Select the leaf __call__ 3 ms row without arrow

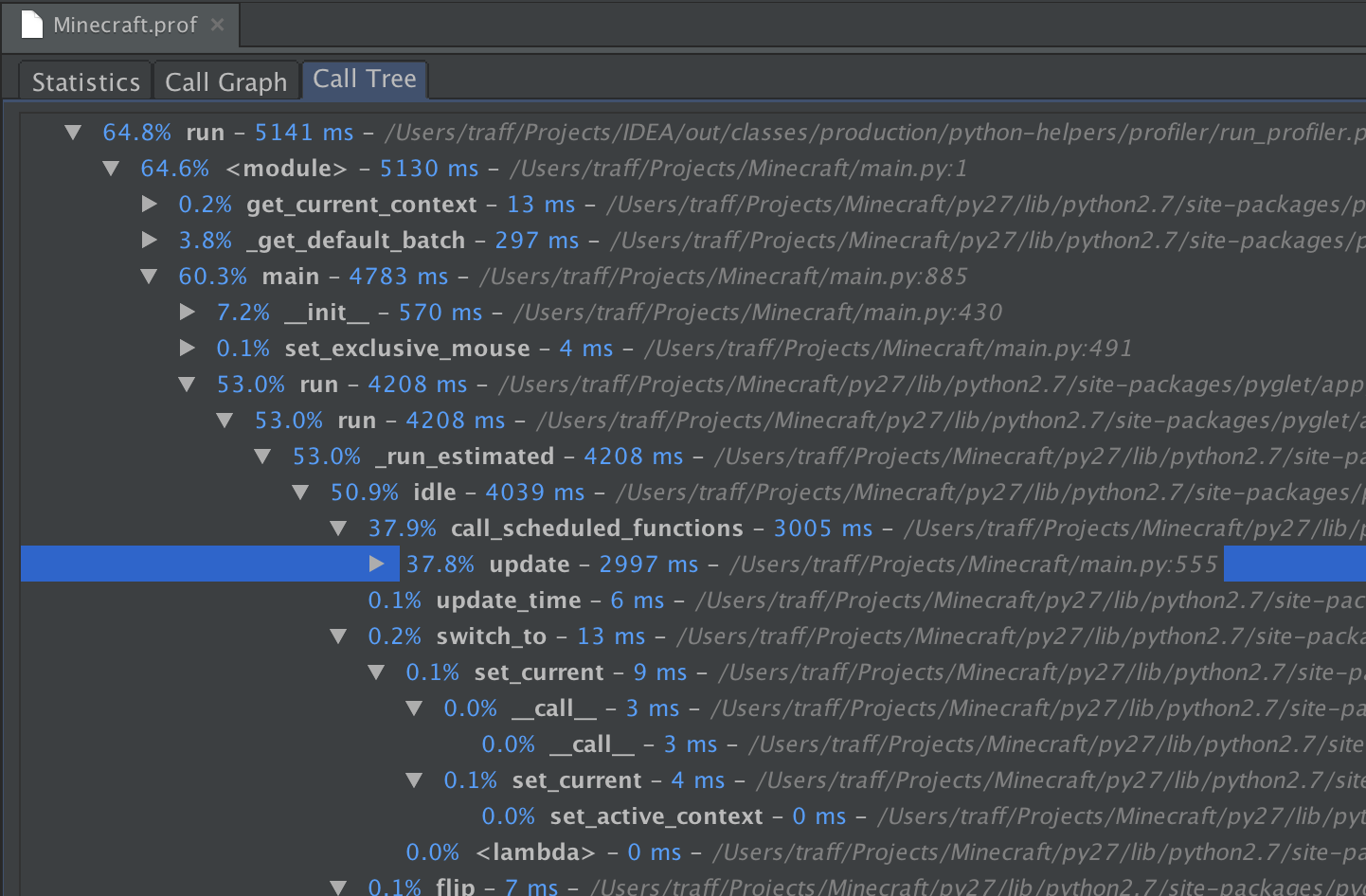[693, 744]
